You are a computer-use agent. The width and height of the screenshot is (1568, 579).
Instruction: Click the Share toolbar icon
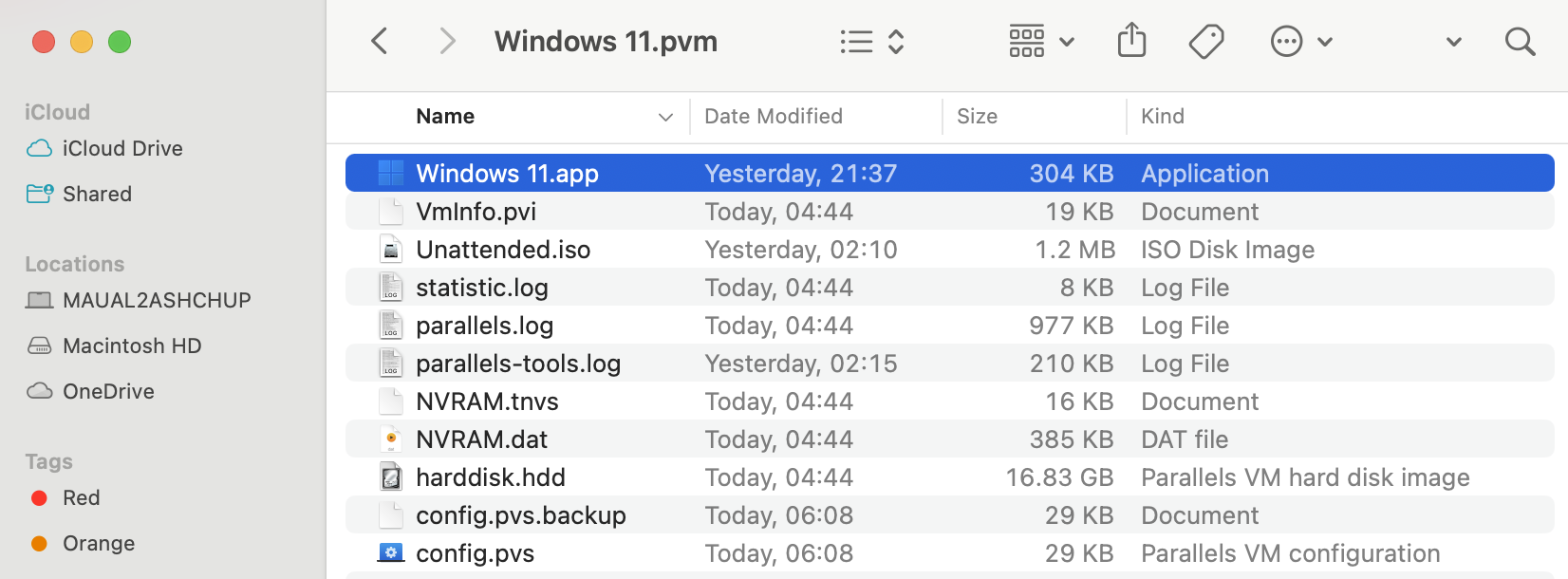pos(1131,41)
